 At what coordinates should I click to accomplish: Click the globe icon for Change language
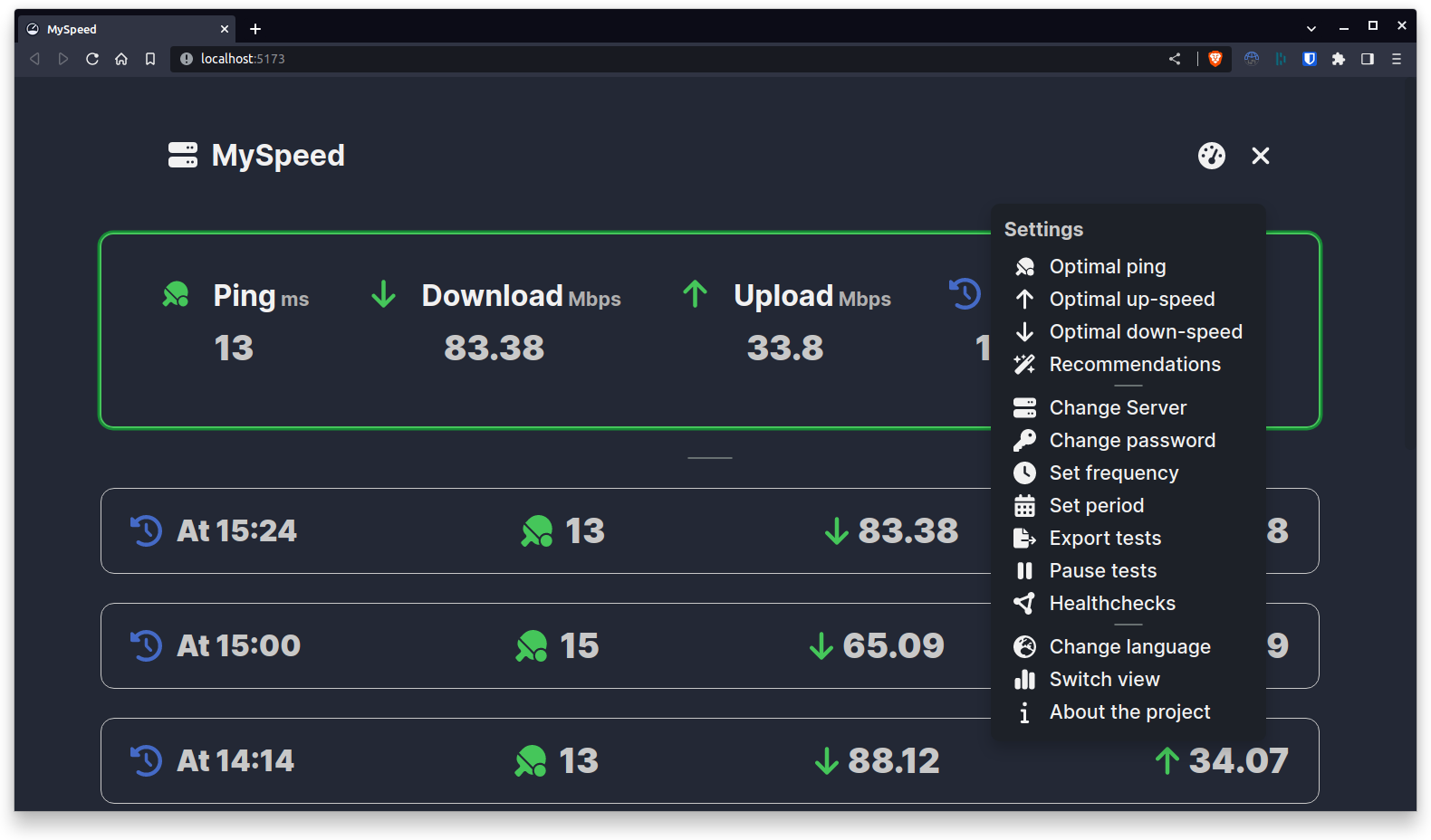click(x=1024, y=647)
